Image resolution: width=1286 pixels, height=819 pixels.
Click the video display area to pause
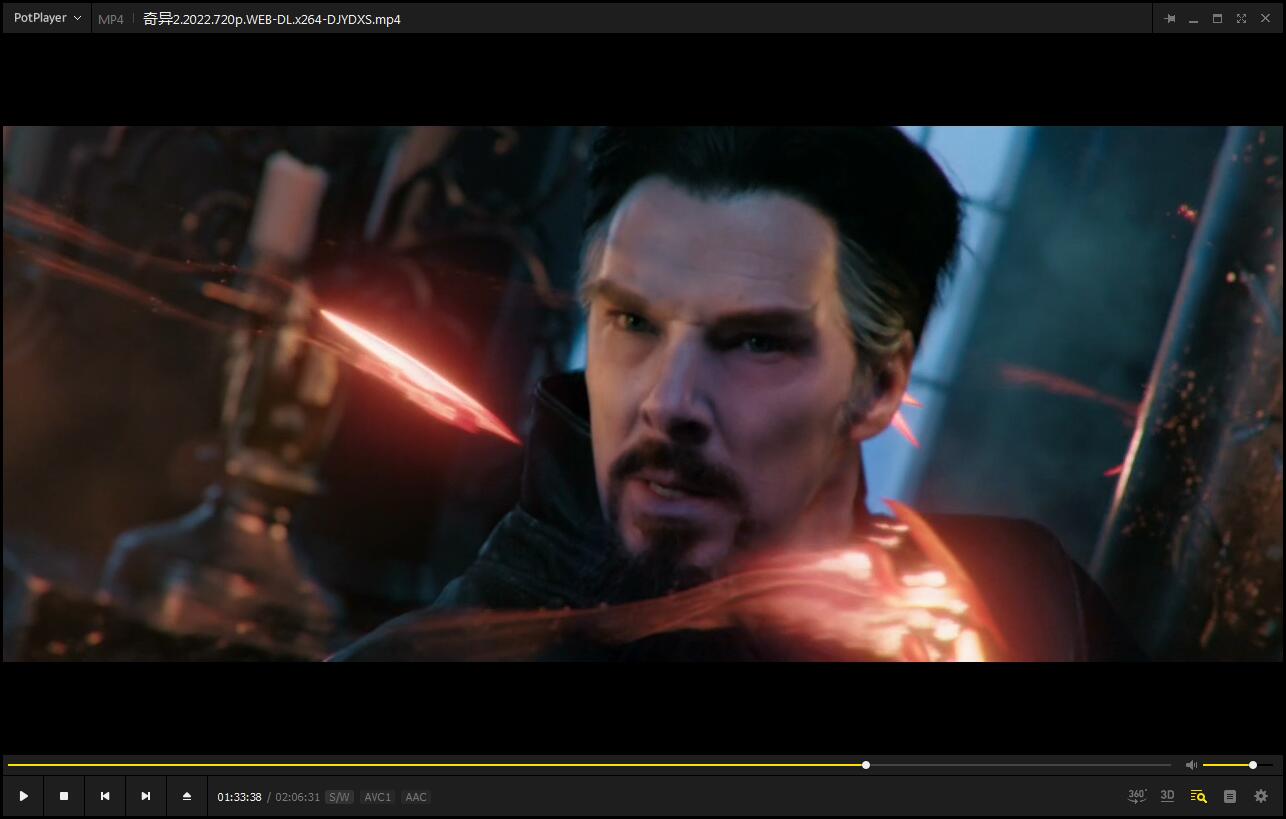(643, 393)
